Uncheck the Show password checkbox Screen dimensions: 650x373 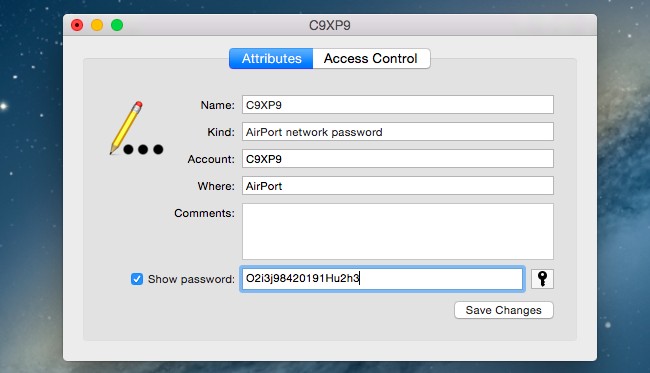[137, 279]
